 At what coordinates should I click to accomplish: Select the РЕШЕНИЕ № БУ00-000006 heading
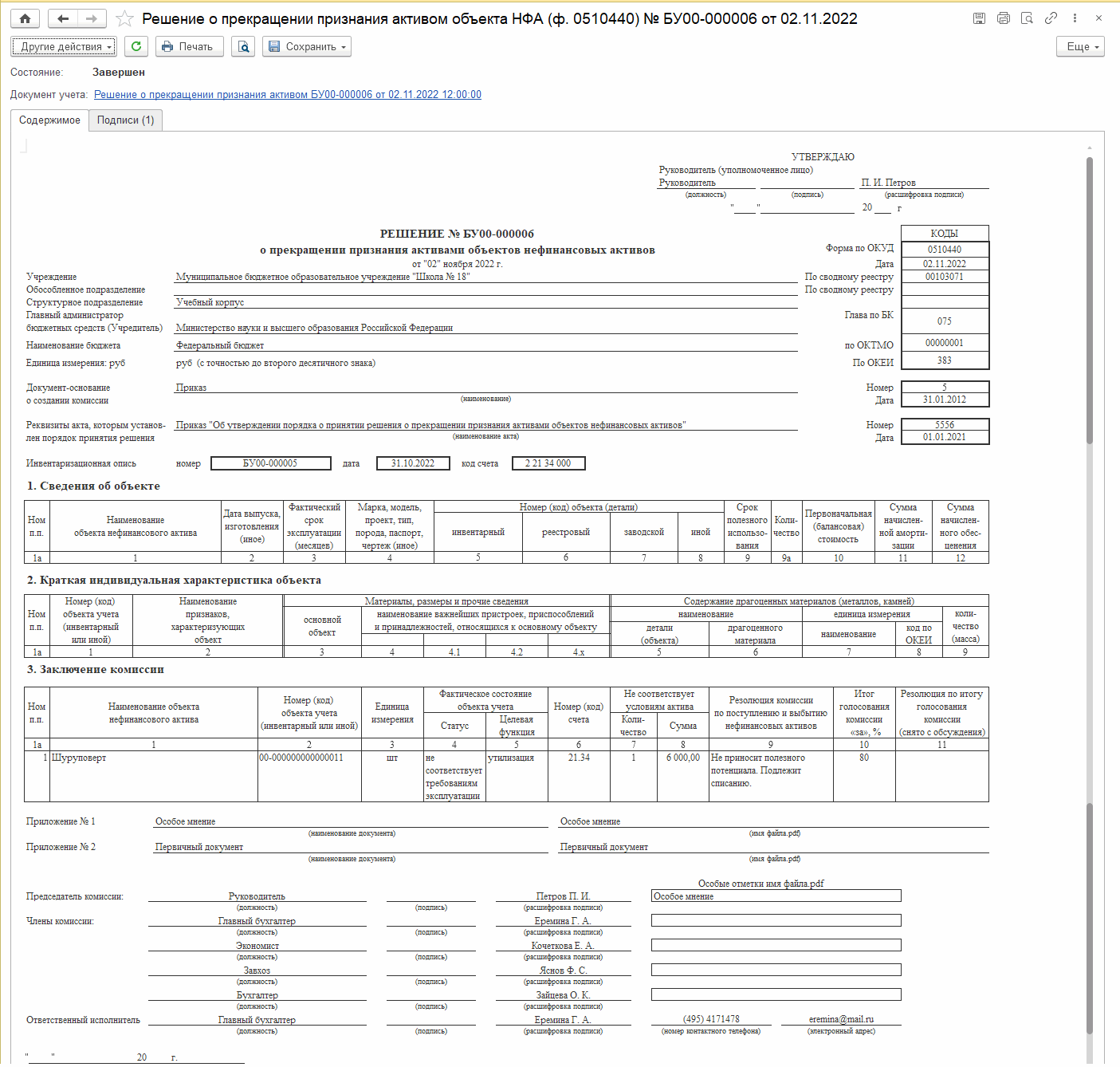point(457,234)
